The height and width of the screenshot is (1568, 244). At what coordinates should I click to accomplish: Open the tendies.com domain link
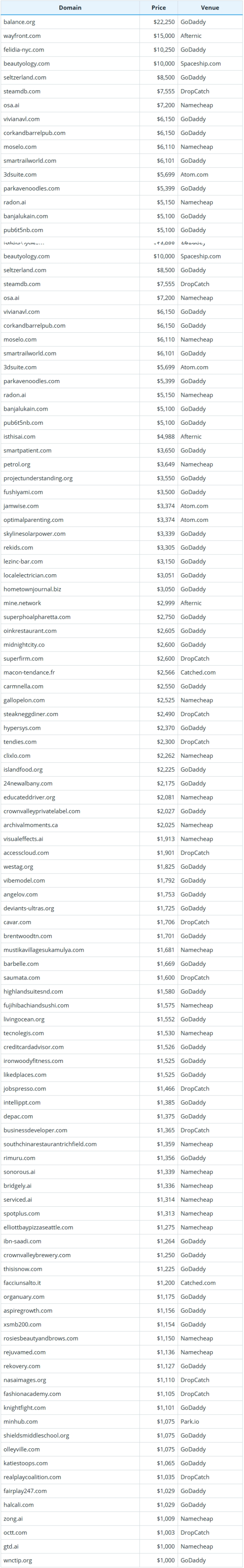pos(20,742)
